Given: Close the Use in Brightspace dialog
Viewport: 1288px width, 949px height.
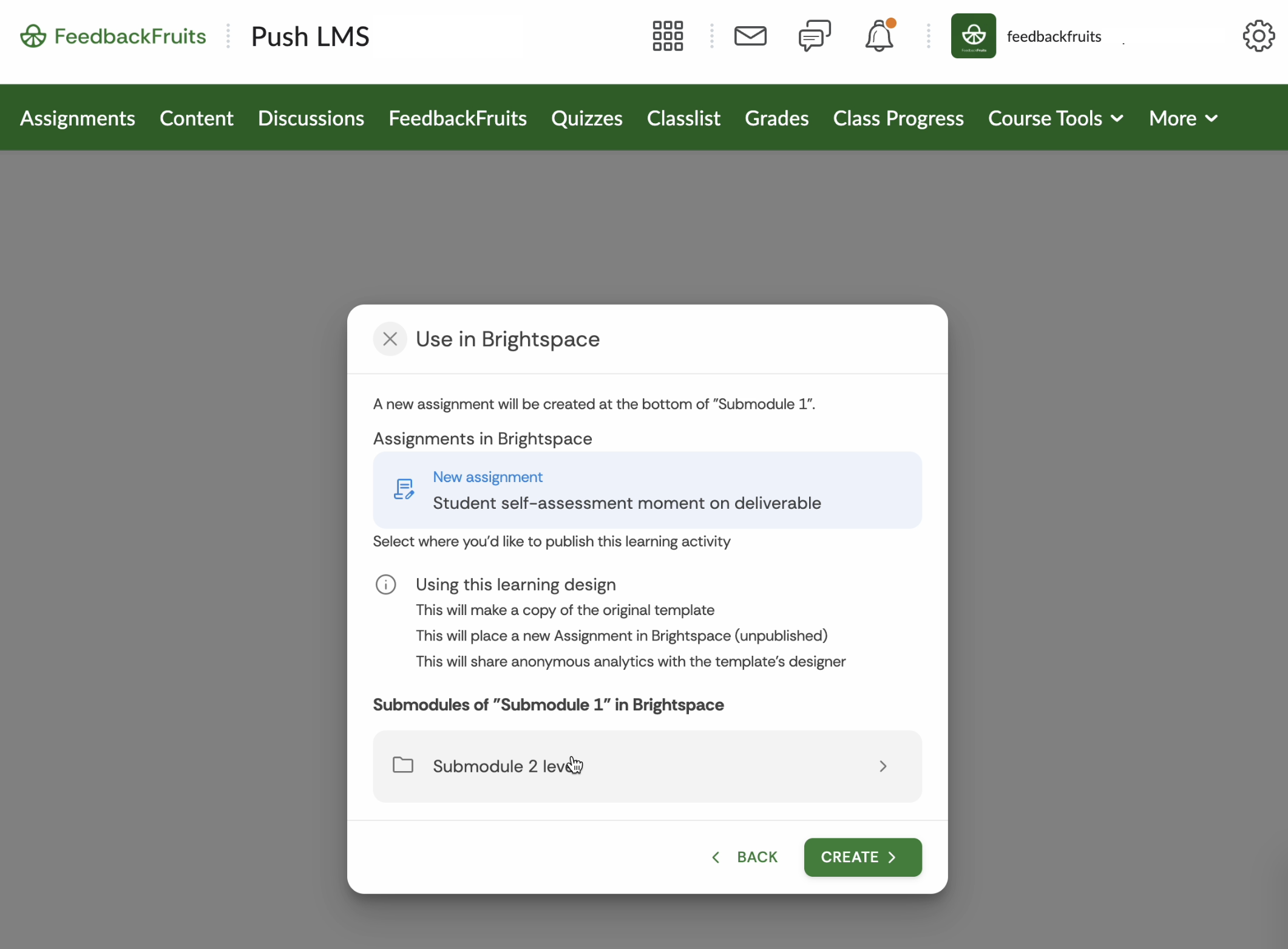Looking at the screenshot, I should [x=390, y=339].
